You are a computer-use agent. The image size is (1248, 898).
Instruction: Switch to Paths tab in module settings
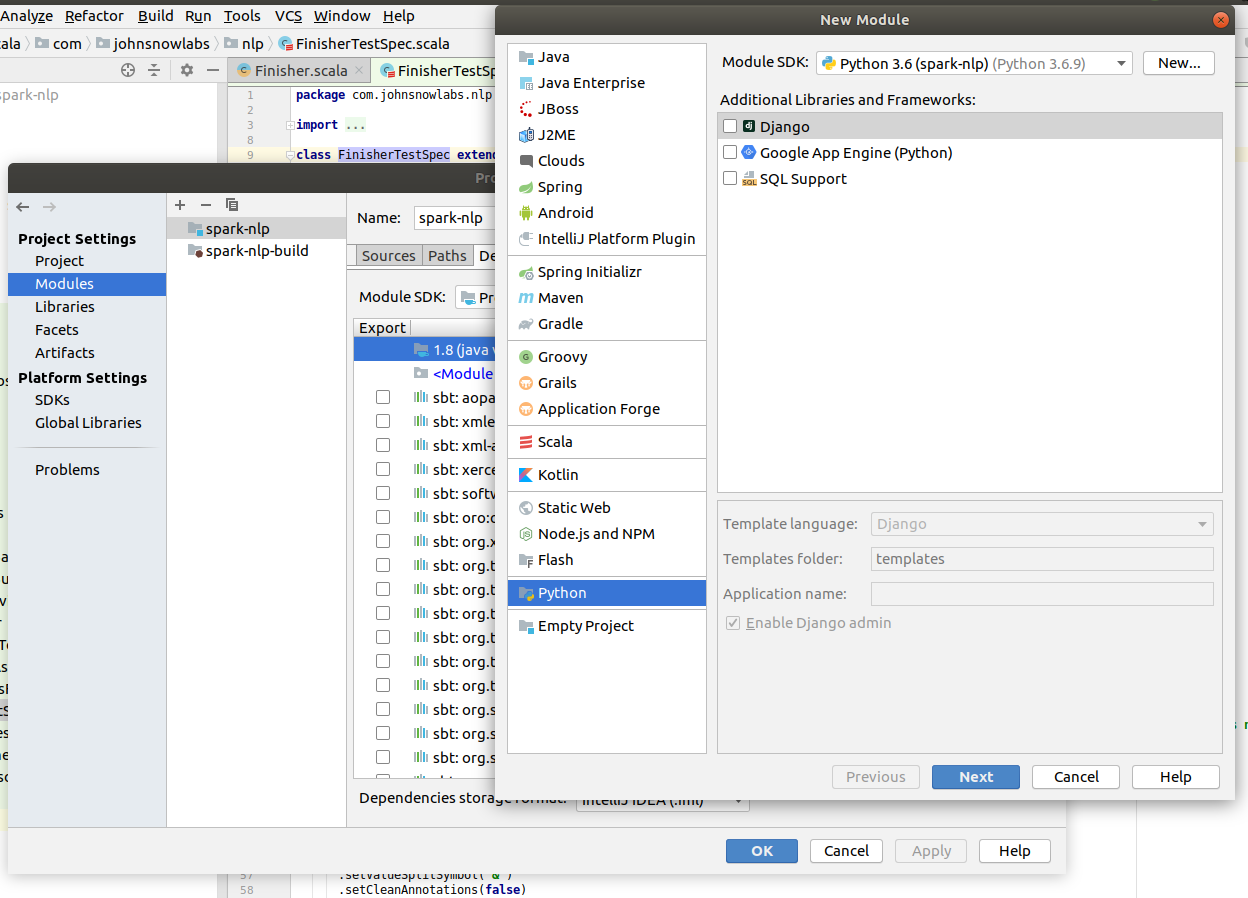point(447,256)
